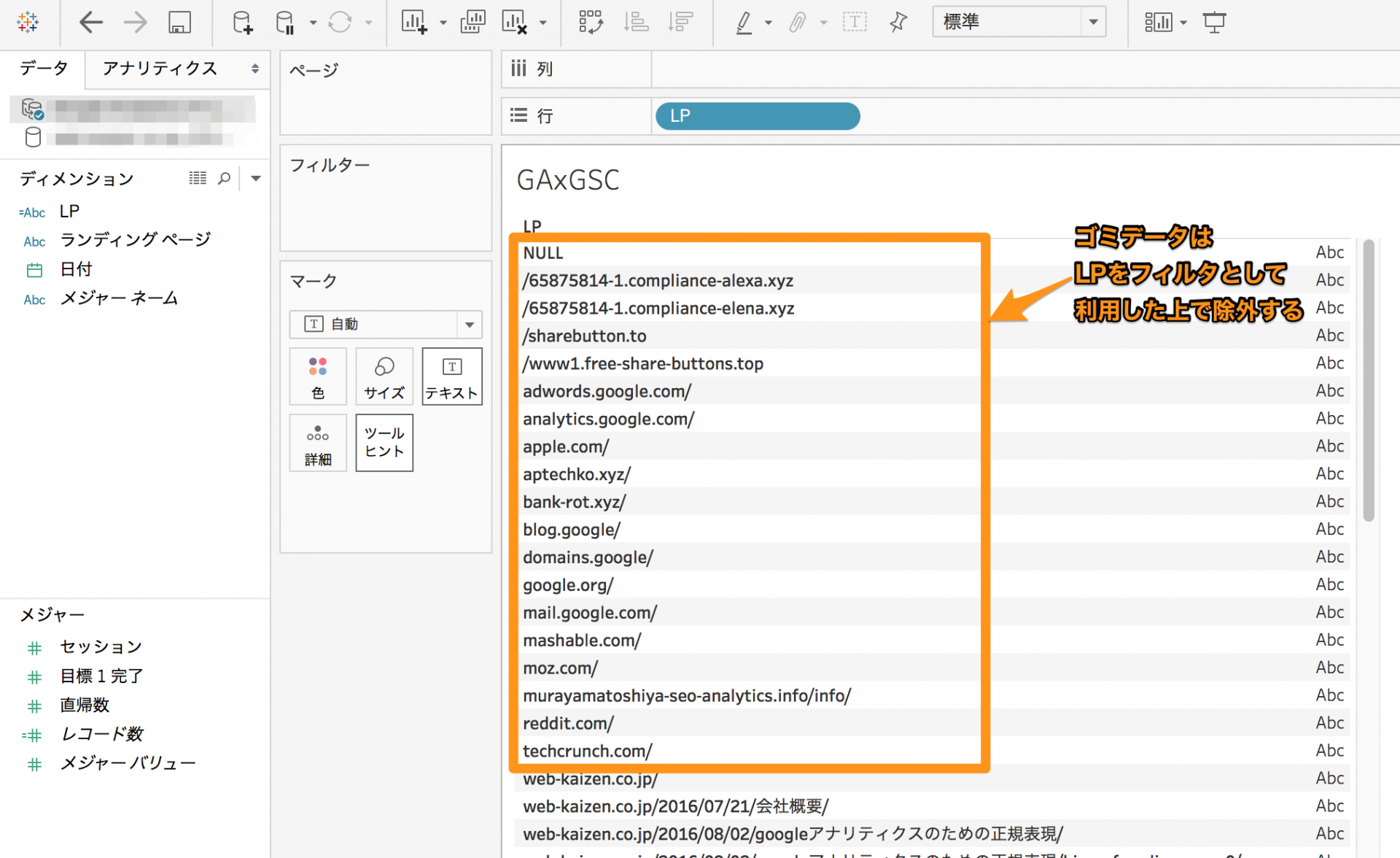Click the NULL row in LP list
1400x858 pixels.
[543, 252]
